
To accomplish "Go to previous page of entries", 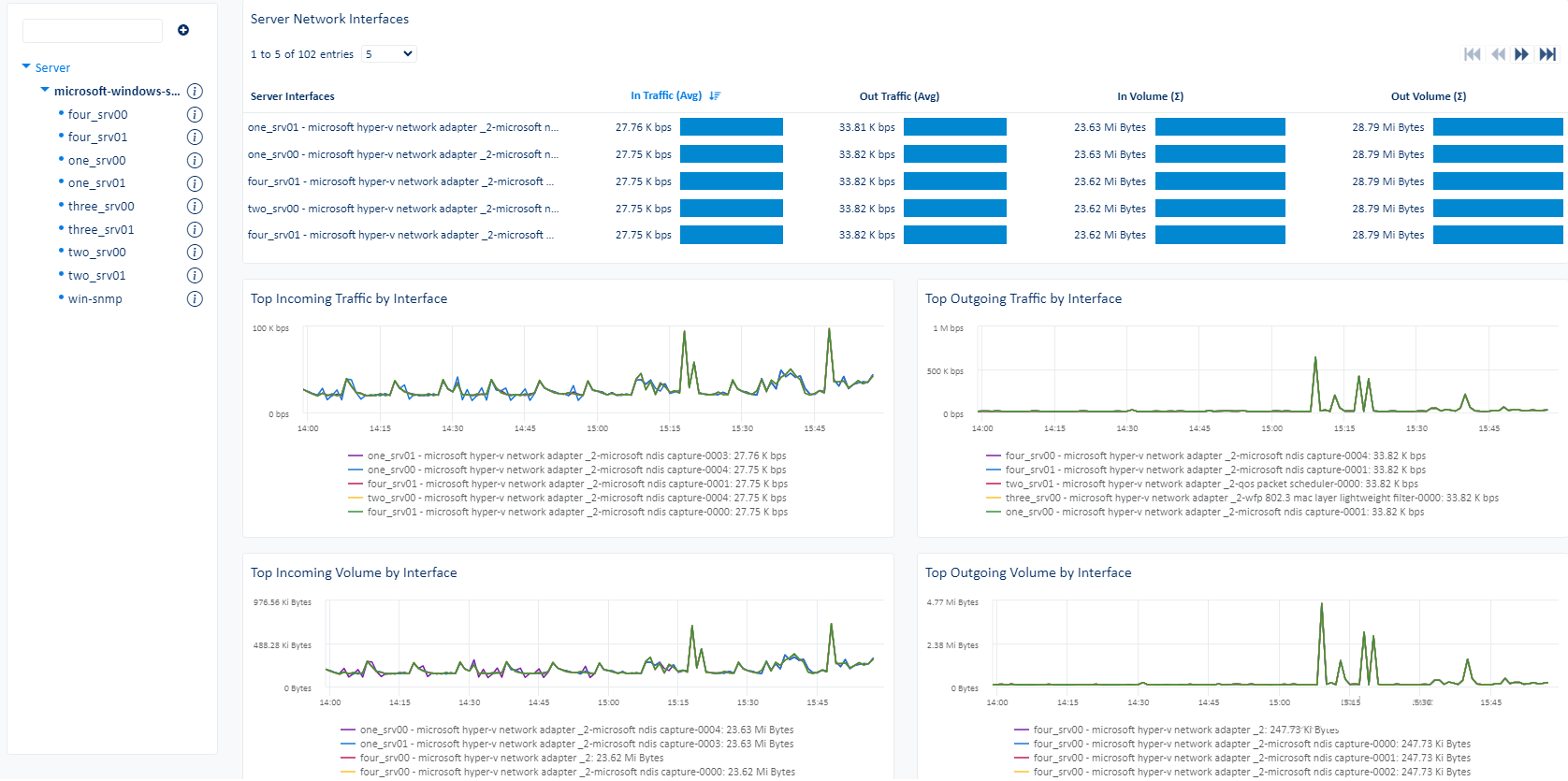I will point(1498,54).
